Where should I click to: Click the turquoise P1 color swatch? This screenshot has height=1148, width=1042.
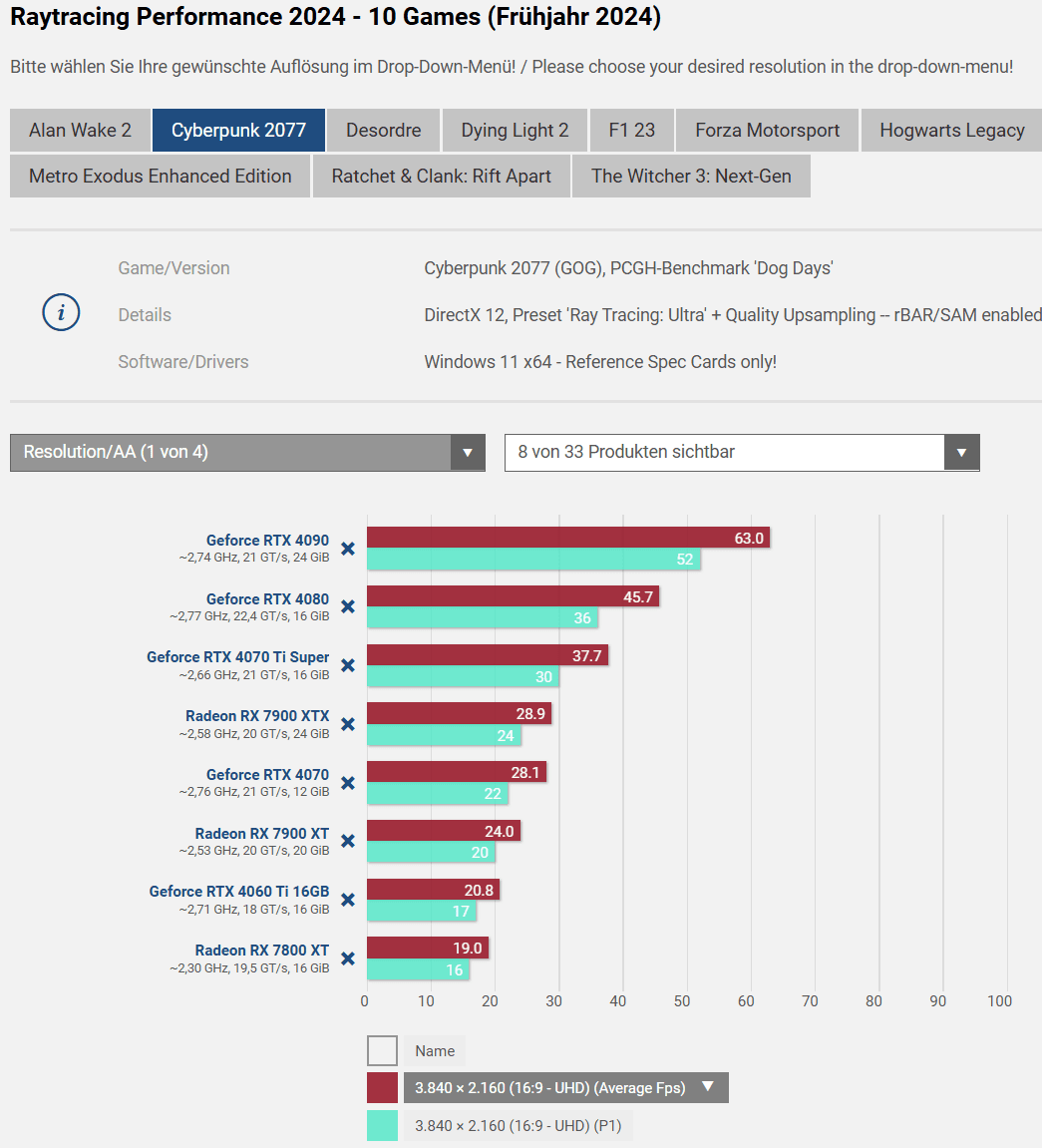pyautogui.click(x=382, y=1125)
